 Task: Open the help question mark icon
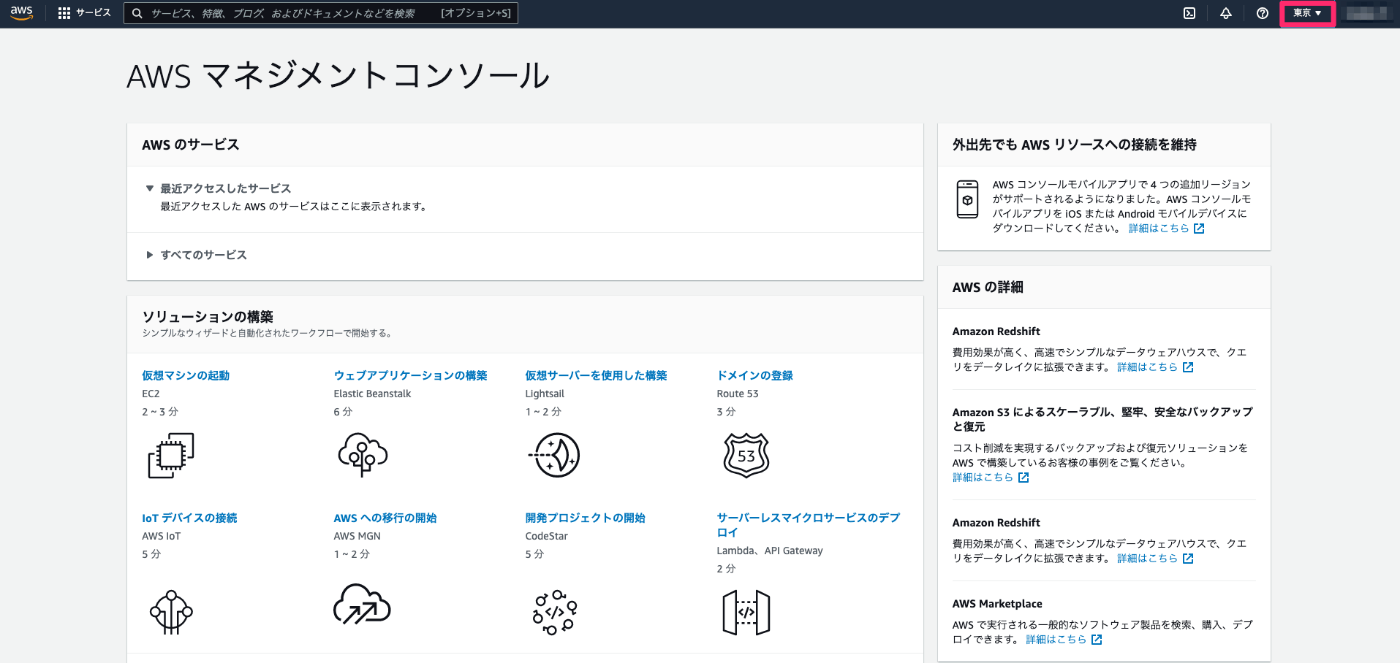click(x=1262, y=13)
